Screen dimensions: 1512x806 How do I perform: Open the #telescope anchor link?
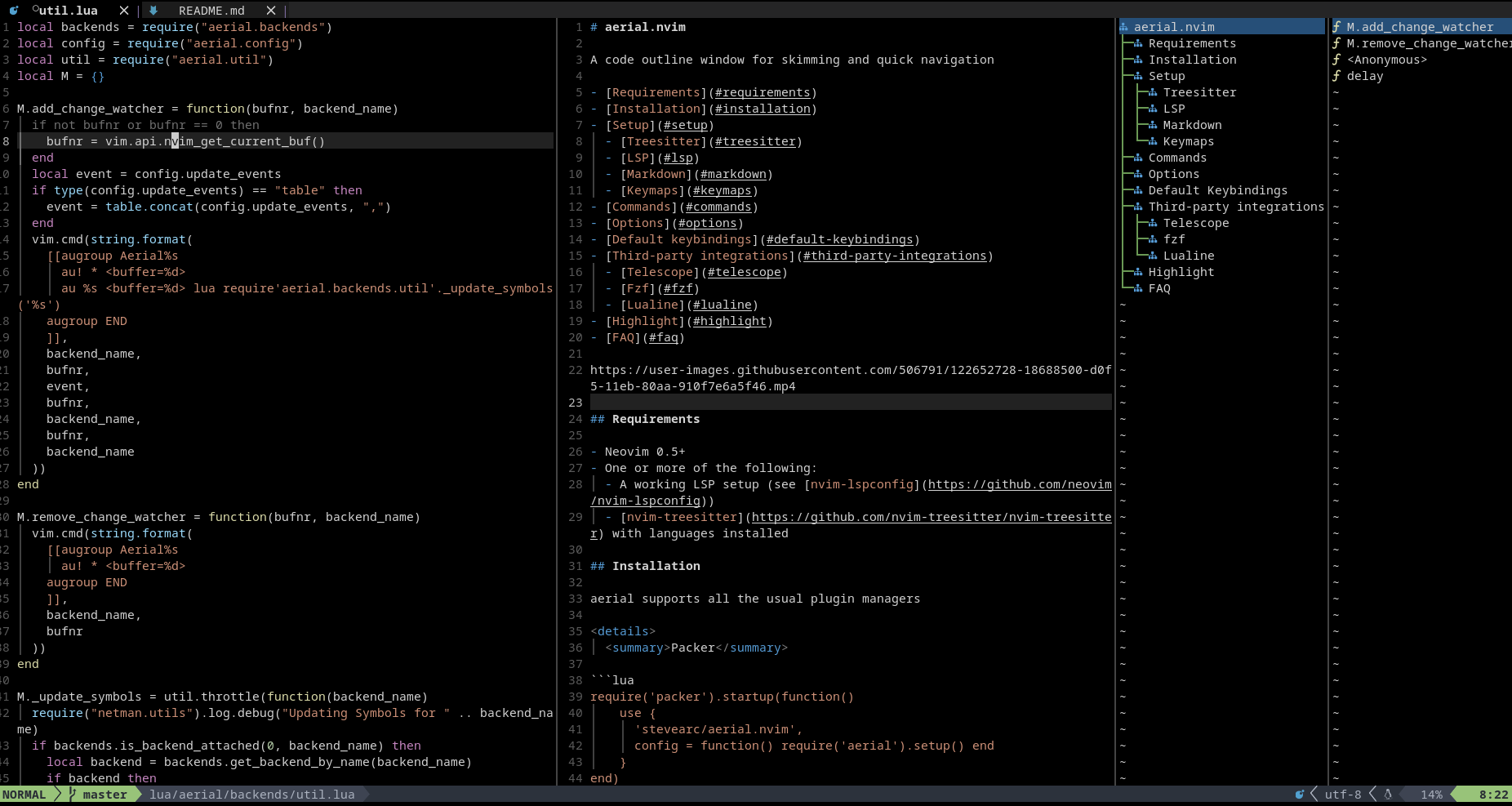(743, 272)
